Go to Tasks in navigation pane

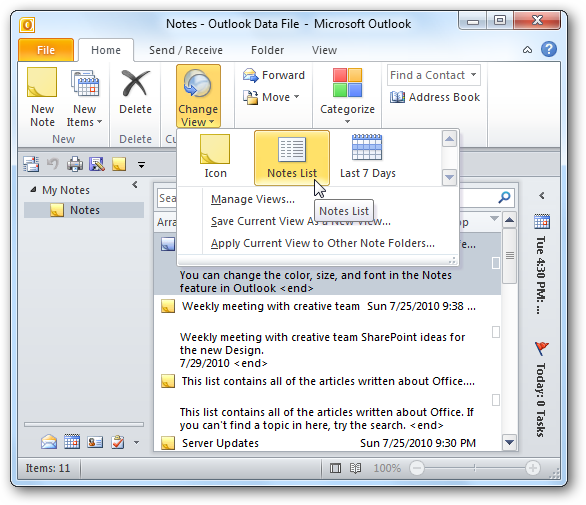[118, 442]
